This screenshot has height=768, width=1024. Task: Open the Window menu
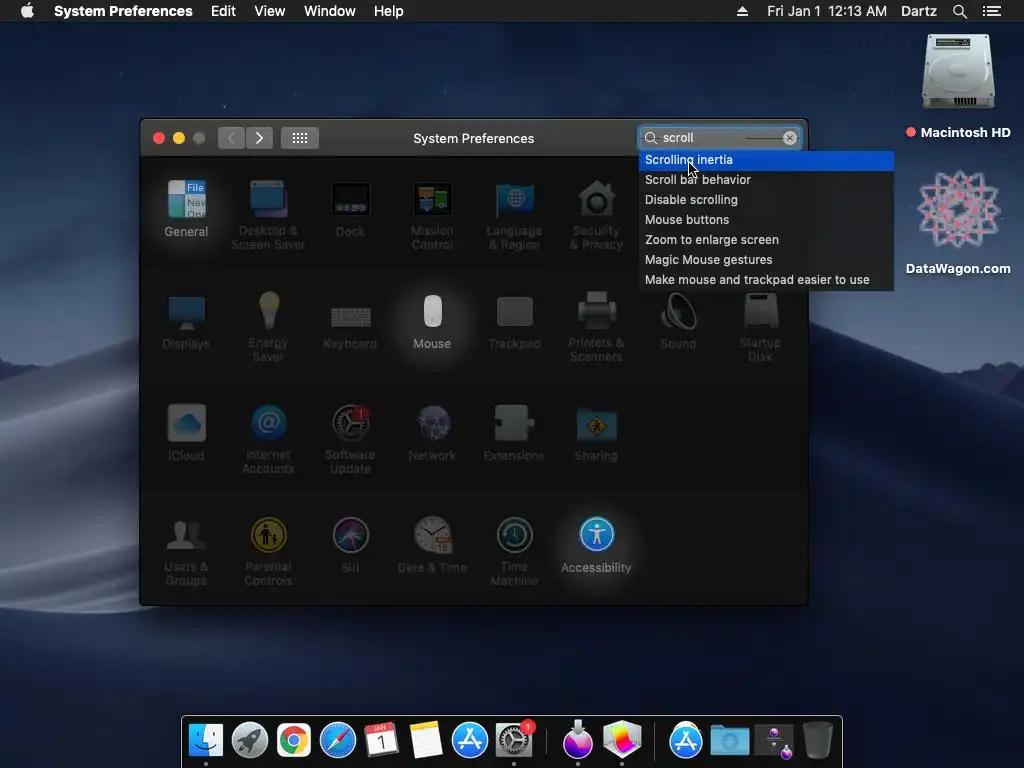click(330, 11)
